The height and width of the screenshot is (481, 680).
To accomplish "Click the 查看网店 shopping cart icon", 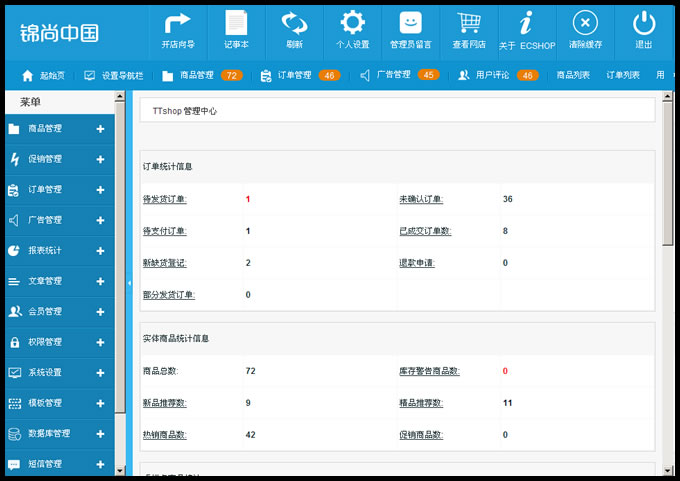I will click(x=469, y=23).
